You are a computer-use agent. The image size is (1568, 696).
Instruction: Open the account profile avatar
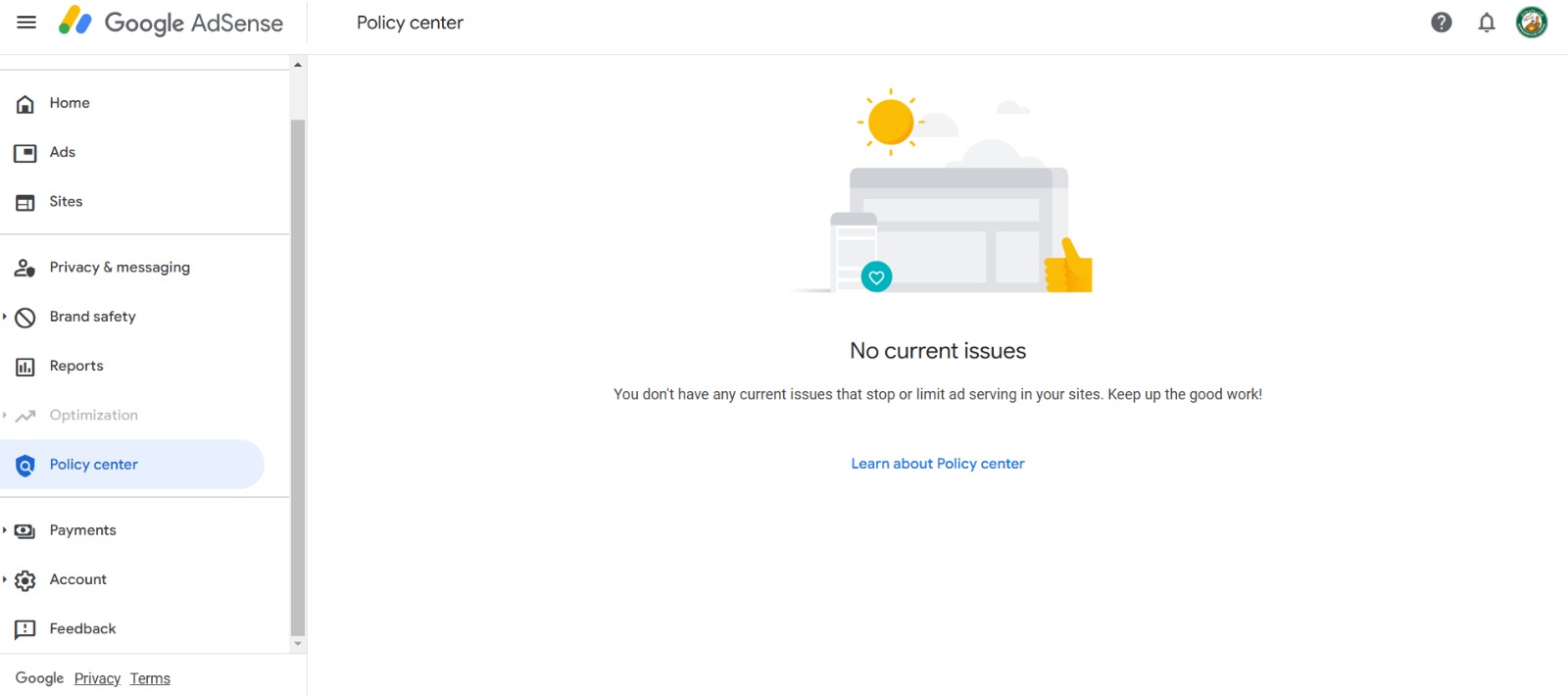[1532, 23]
